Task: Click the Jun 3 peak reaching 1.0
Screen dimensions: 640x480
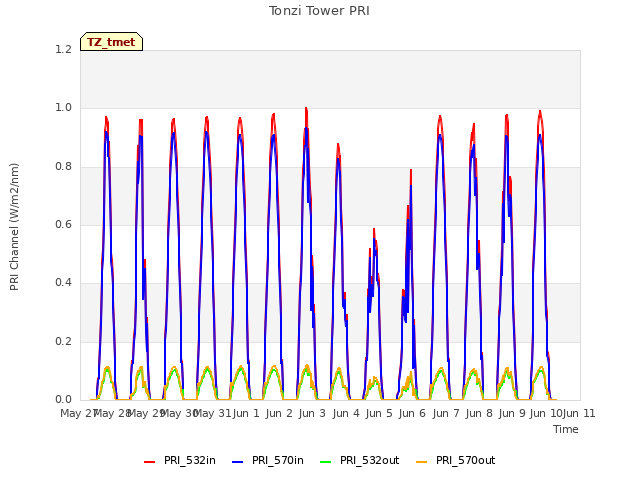Action: (306, 109)
